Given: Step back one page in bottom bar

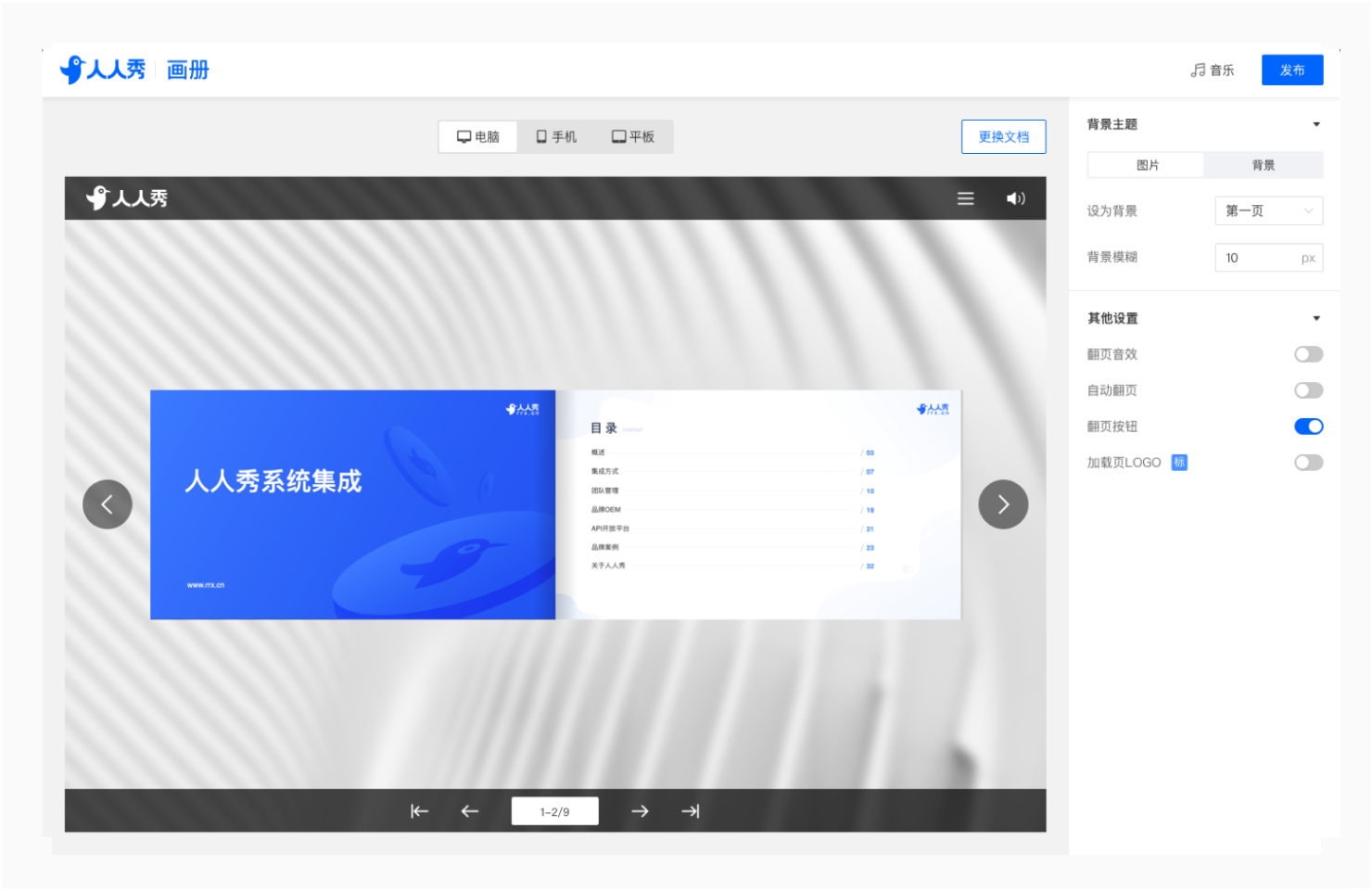Looking at the screenshot, I should click(x=470, y=811).
